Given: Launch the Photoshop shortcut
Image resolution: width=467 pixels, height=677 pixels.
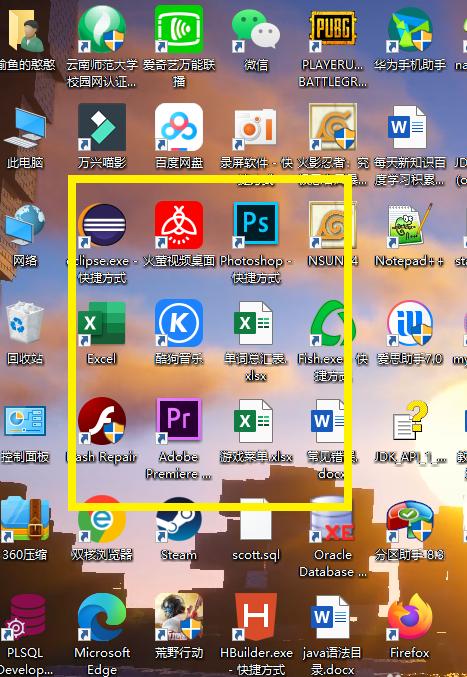Looking at the screenshot, I should coord(256,225).
